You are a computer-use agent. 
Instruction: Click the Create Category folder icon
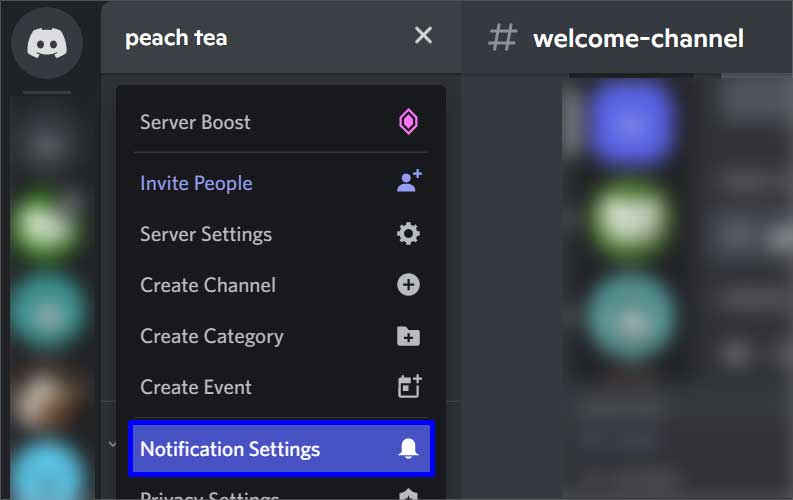(x=408, y=336)
